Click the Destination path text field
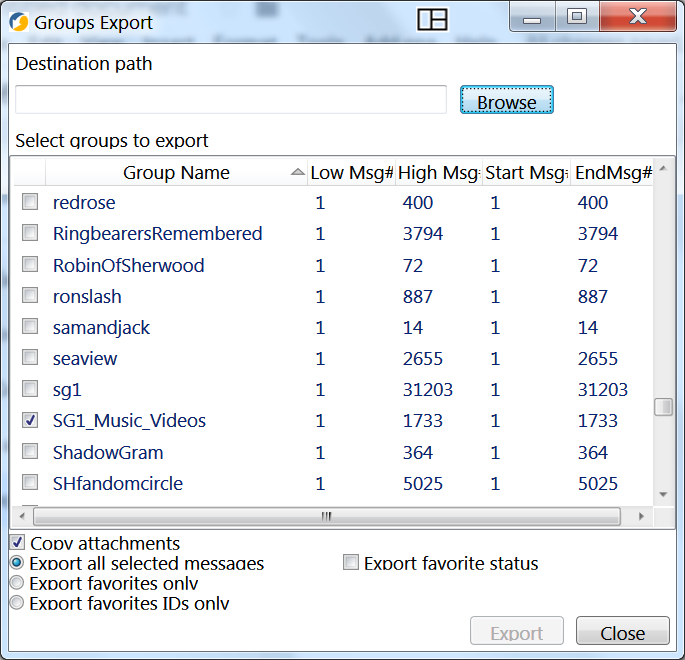The image size is (685, 660). 231,100
